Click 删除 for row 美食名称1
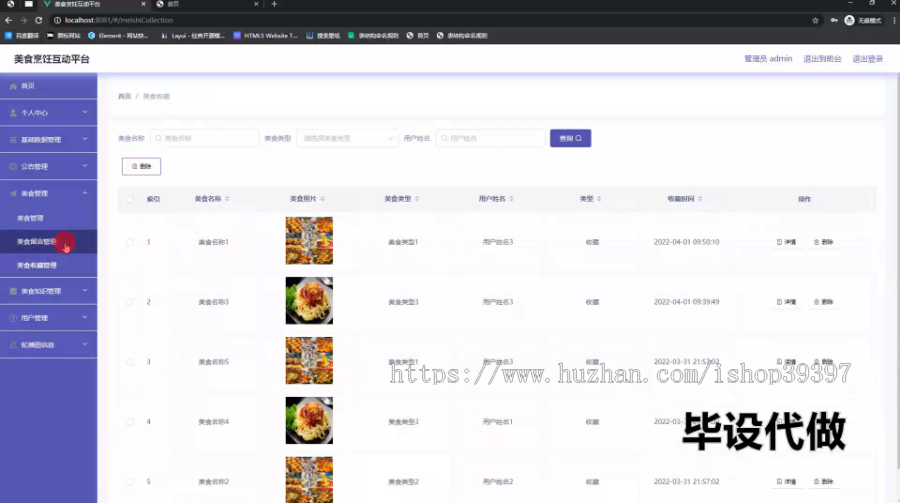This screenshot has height=503, width=900. tap(823, 242)
